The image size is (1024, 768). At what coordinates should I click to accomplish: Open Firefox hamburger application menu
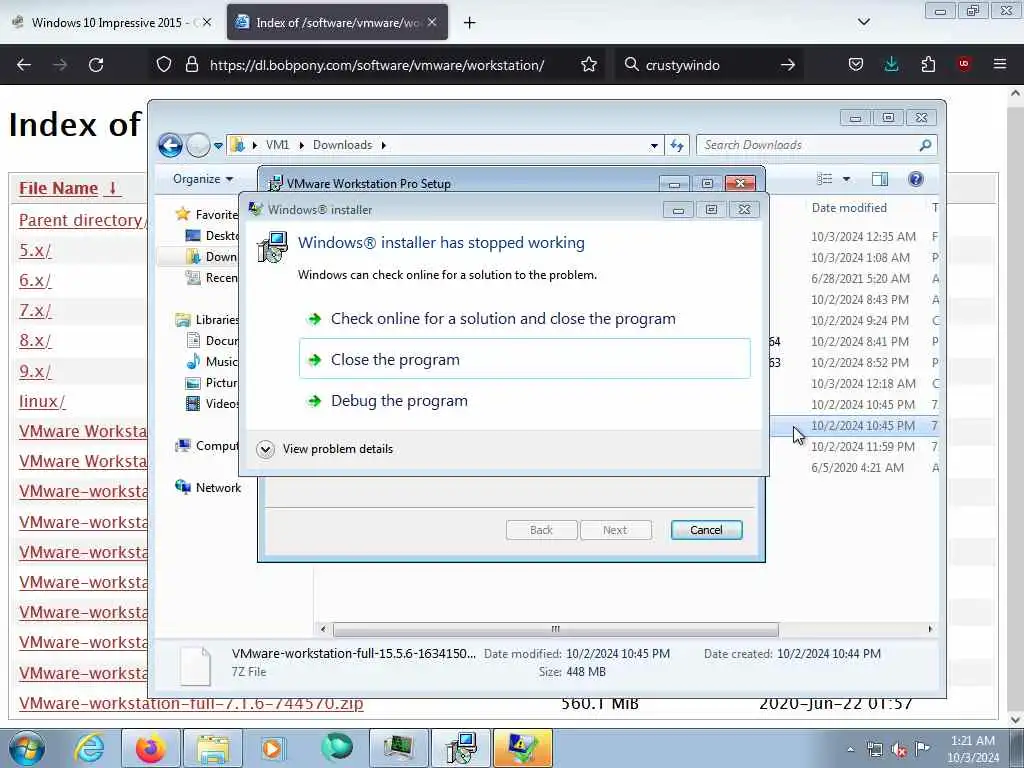[x=1000, y=64]
